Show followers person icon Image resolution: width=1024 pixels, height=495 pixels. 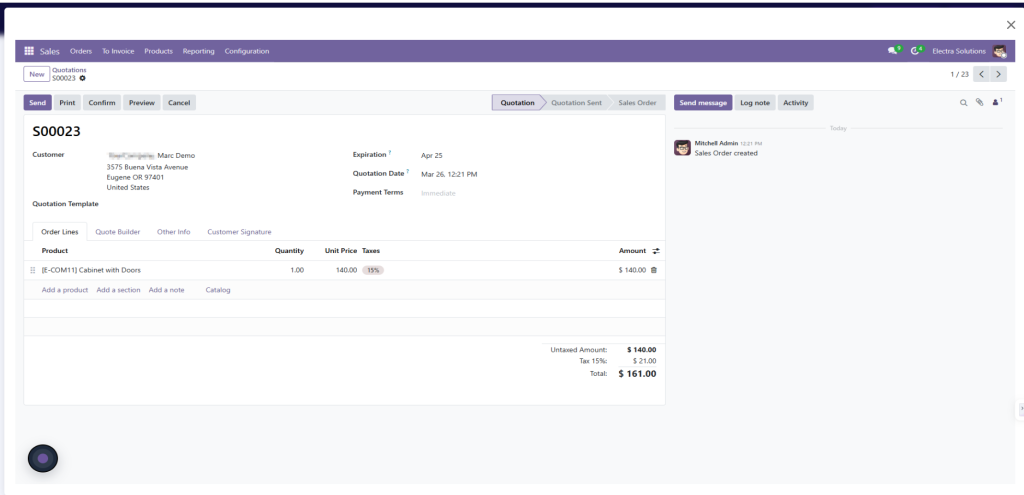click(997, 102)
